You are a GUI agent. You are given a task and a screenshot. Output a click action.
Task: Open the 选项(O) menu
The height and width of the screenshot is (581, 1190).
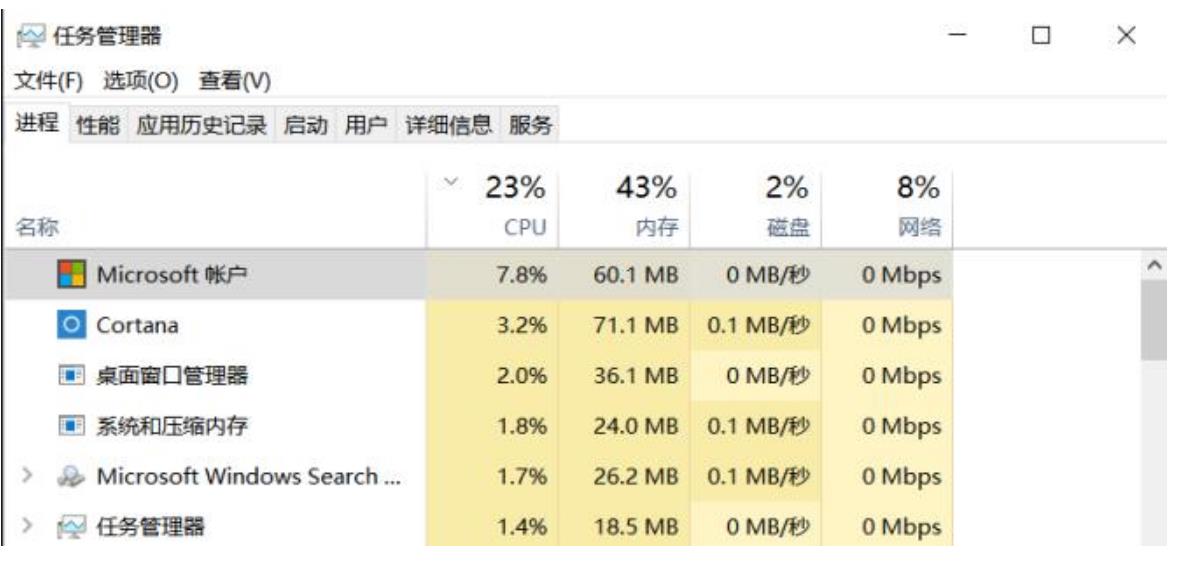click(x=140, y=80)
